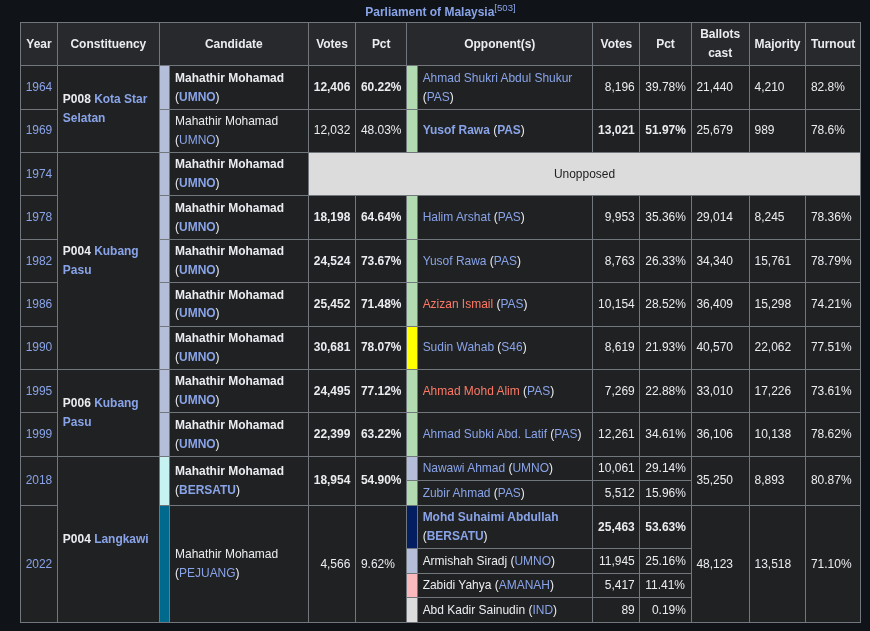The height and width of the screenshot is (631, 870).
Task: Select the Candidate column header
Action: (234, 44)
